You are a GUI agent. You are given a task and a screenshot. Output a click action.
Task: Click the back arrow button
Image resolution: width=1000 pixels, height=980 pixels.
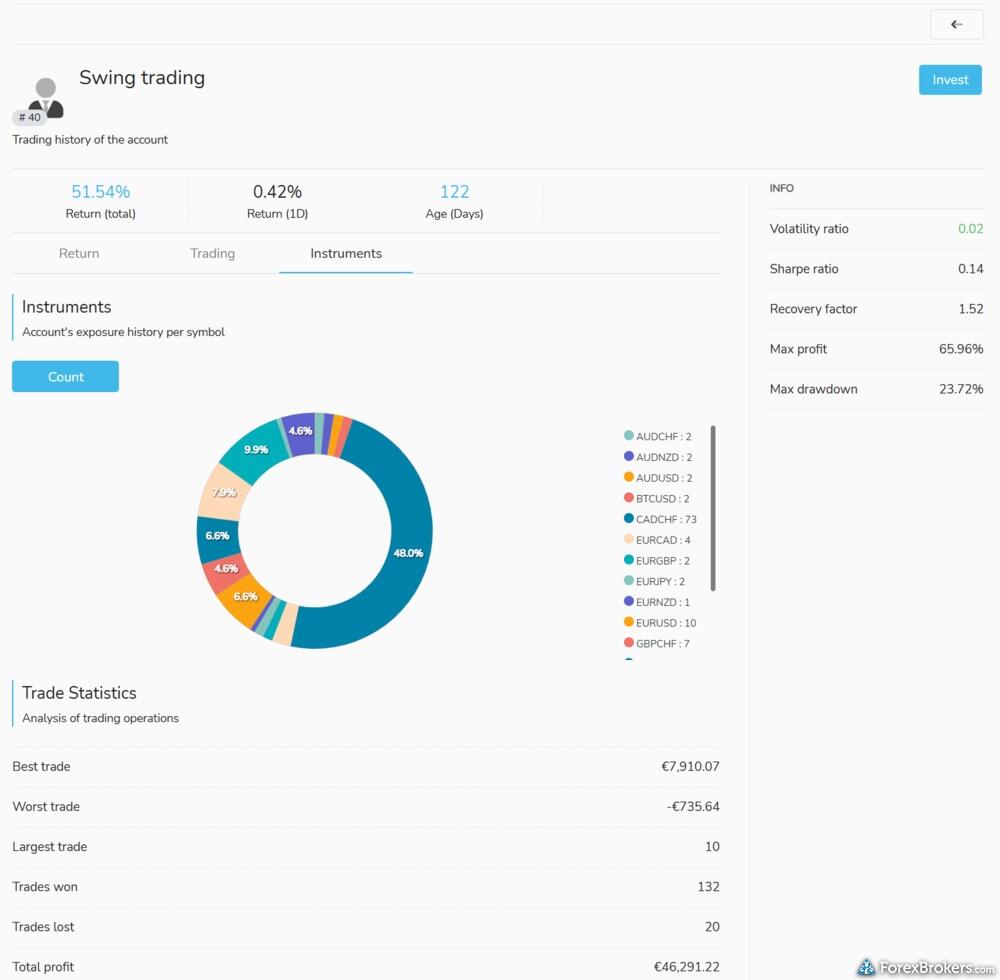click(x=956, y=24)
